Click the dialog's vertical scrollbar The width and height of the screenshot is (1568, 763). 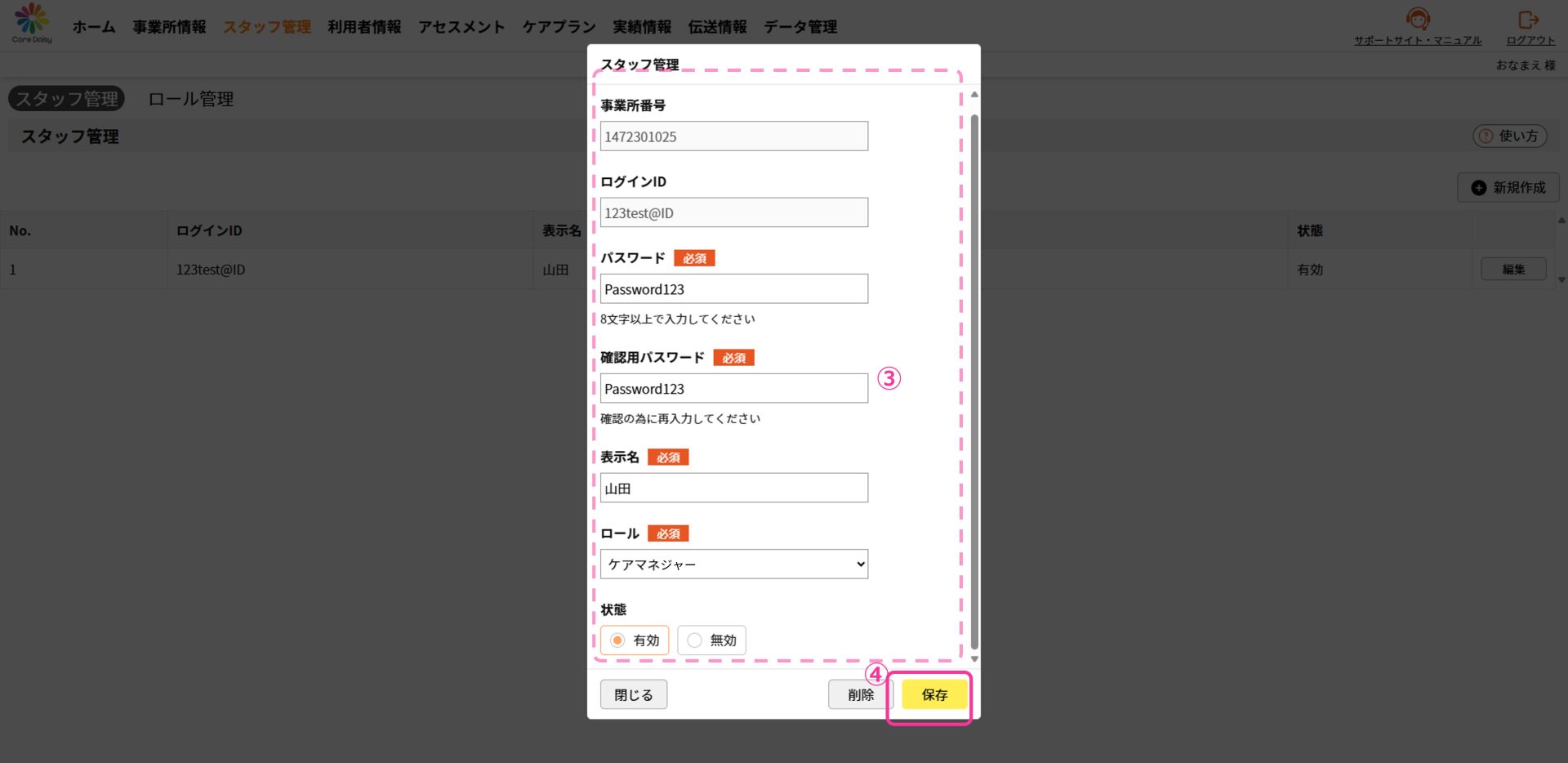[x=974, y=376]
